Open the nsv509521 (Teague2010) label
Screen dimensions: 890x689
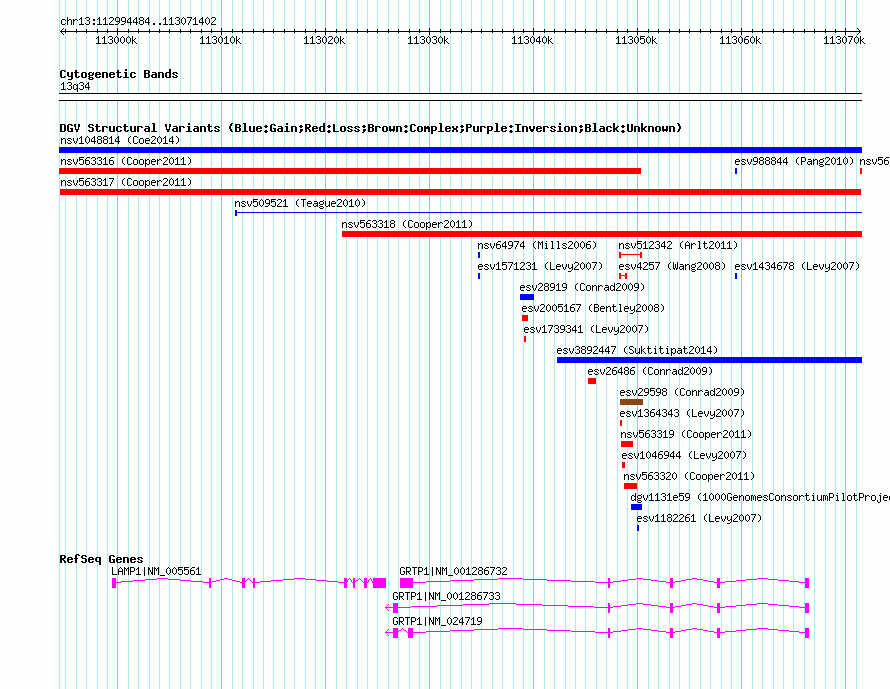coord(300,203)
